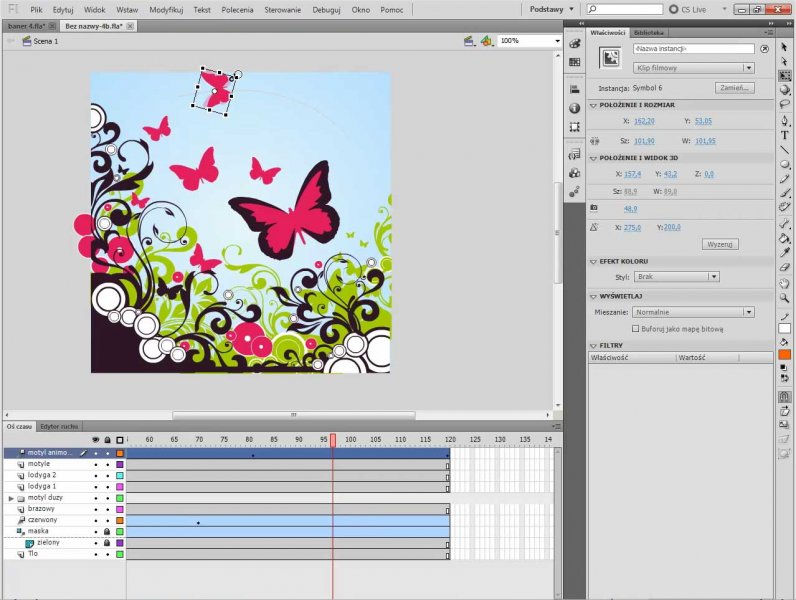Image resolution: width=796 pixels, height=600 pixels.
Task: Choose the Line tool
Action: 785,150
